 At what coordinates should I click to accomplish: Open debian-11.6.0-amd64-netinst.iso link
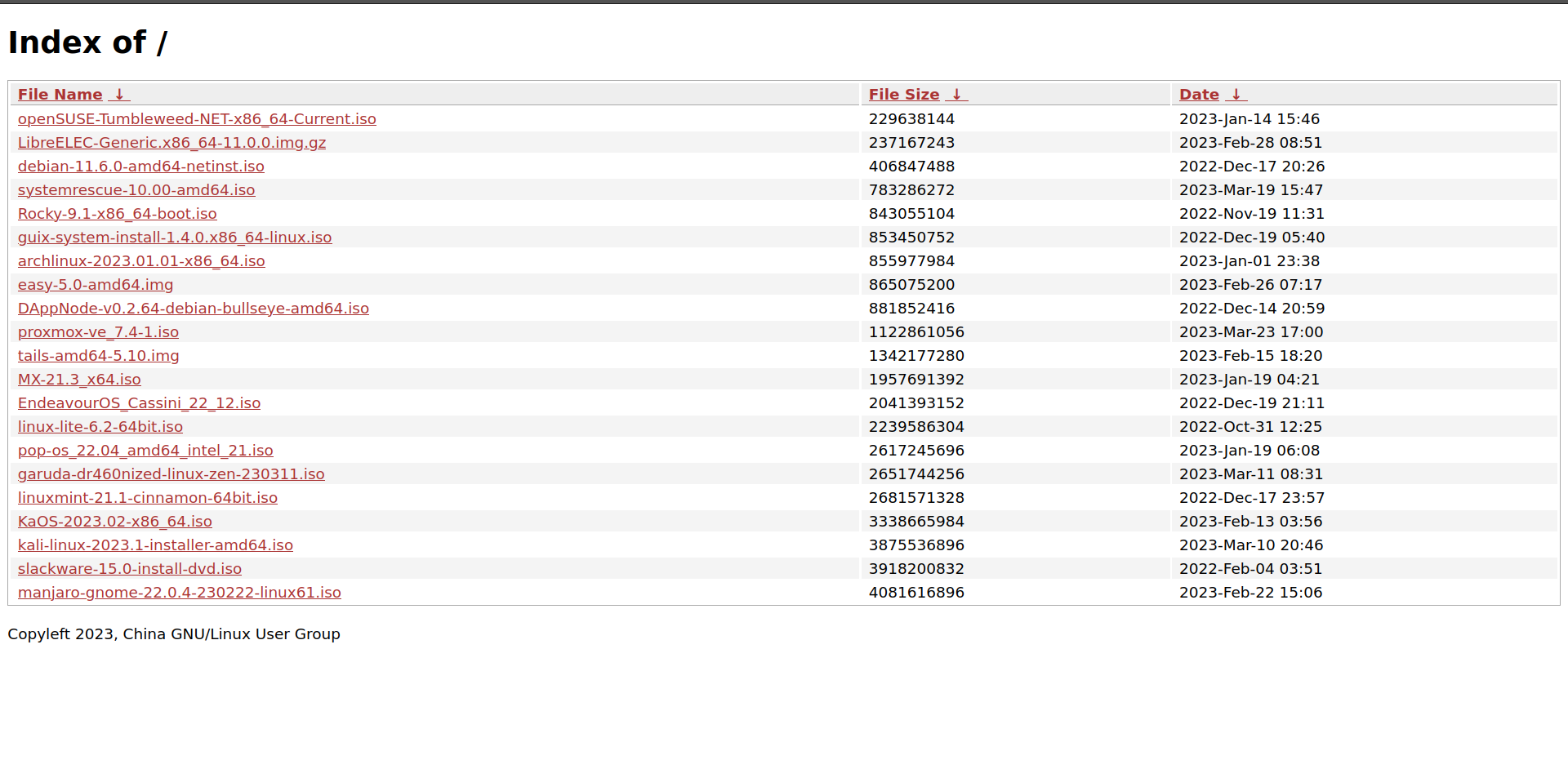tap(141, 167)
